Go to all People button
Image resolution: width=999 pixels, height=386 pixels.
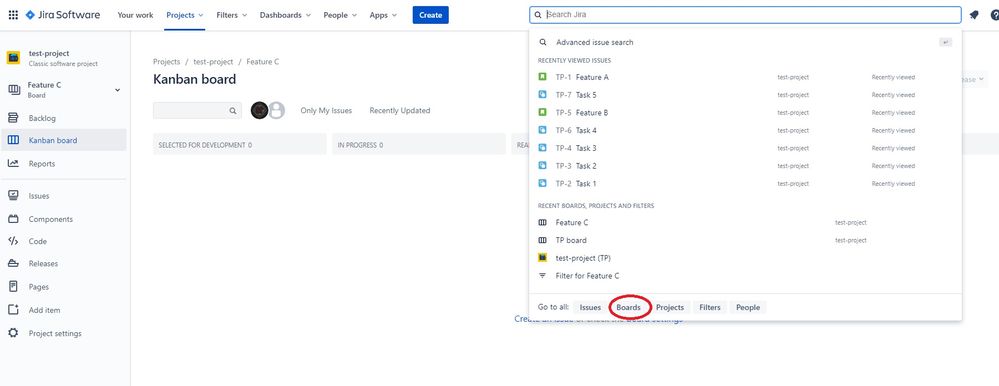[748, 307]
